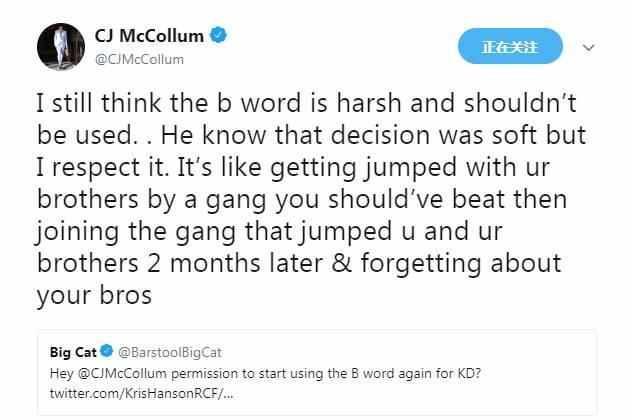Open the twitter.com/KrisHansonRCF link
Screen dimensions: 632x420
[x=141, y=393]
